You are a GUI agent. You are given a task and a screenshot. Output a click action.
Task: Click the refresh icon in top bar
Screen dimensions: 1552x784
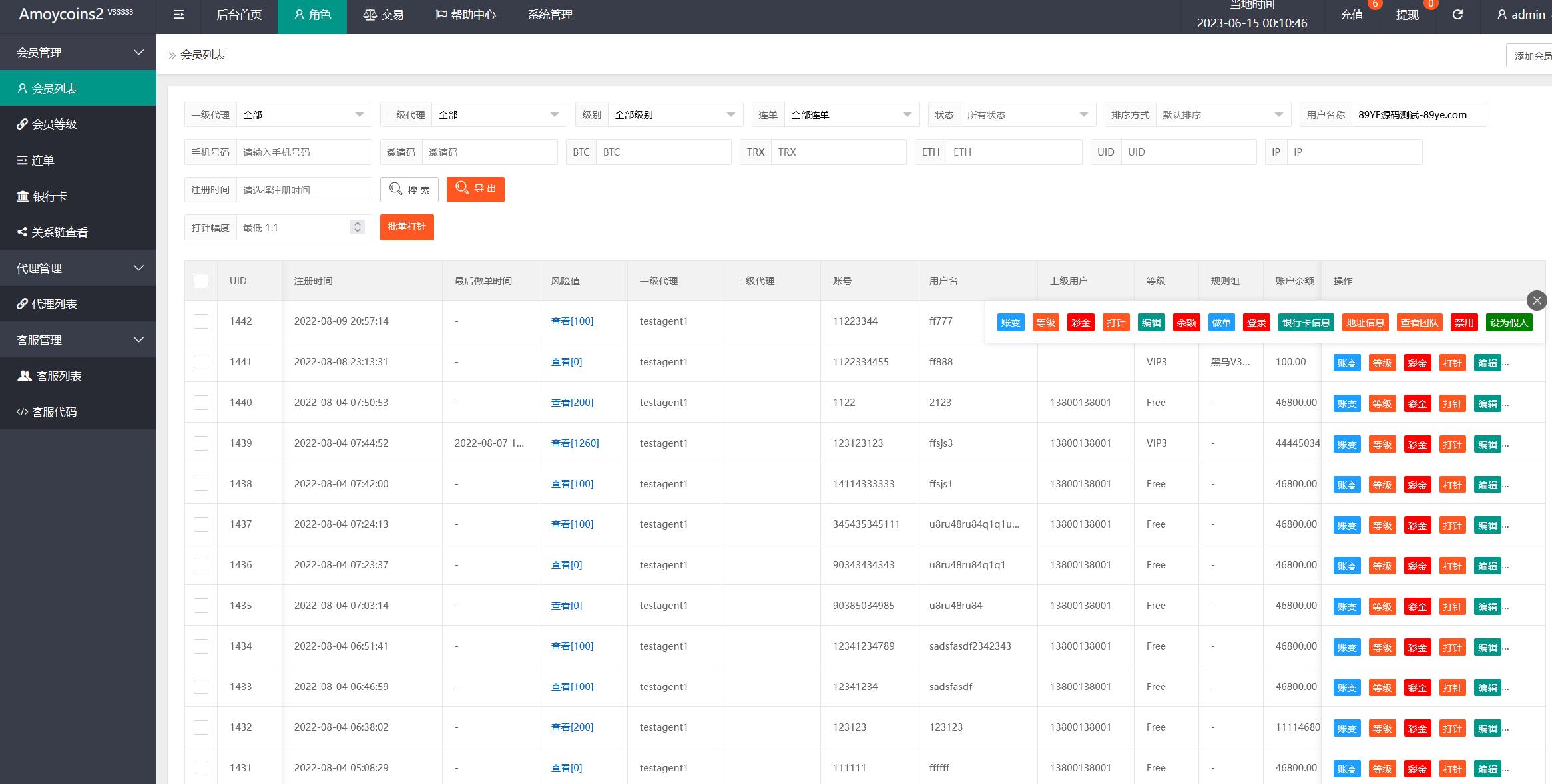1457,15
